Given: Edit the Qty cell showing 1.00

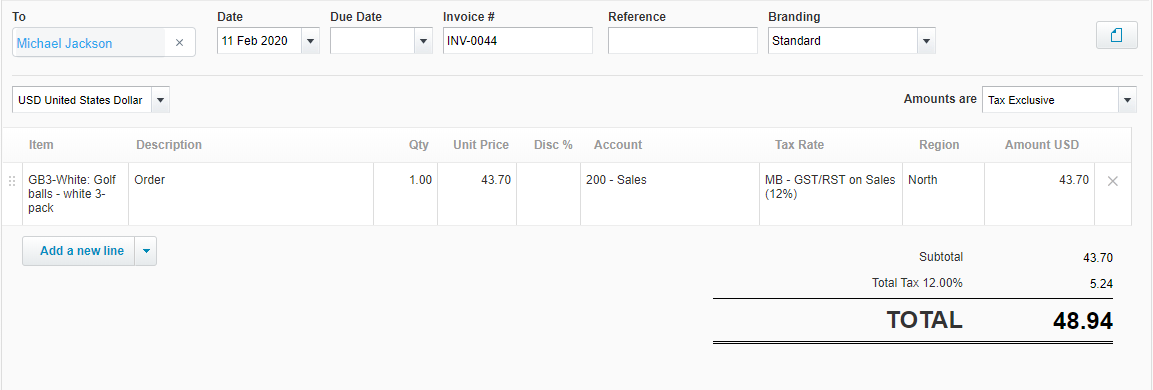Looking at the screenshot, I should point(406,194).
